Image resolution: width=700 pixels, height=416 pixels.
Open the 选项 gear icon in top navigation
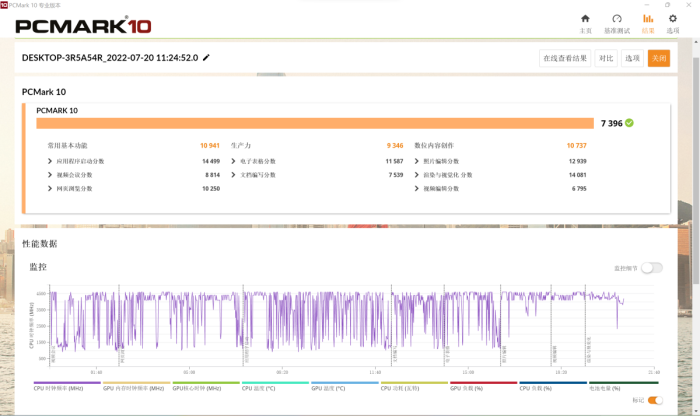(672, 19)
